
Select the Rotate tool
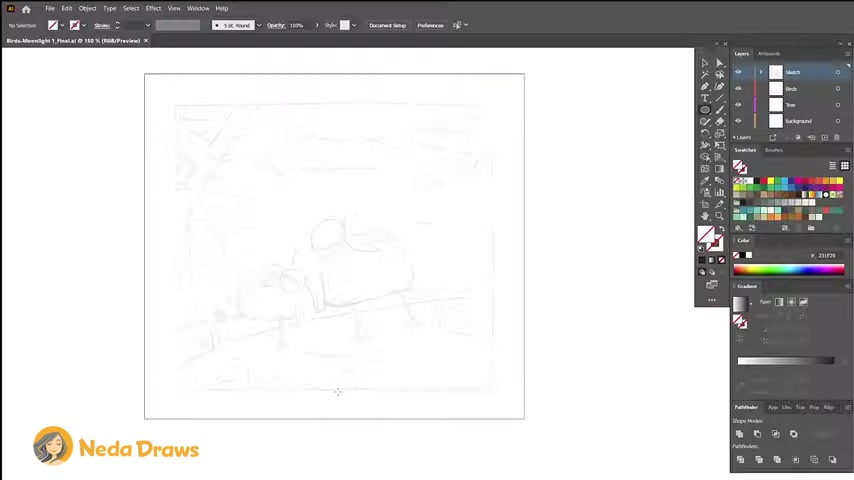click(x=705, y=133)
